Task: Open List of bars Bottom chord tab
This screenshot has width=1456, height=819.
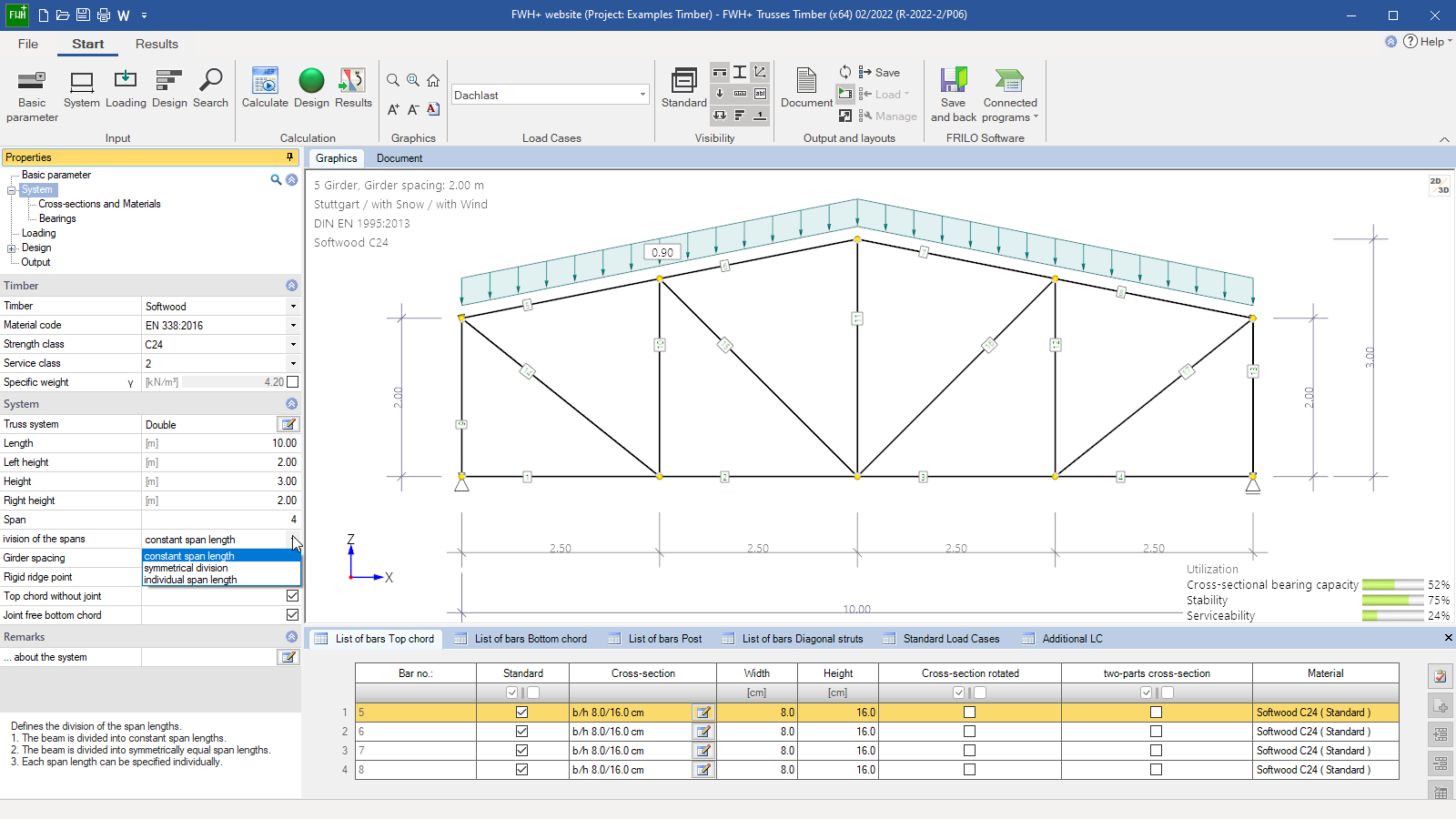Action: coord(521,639)
